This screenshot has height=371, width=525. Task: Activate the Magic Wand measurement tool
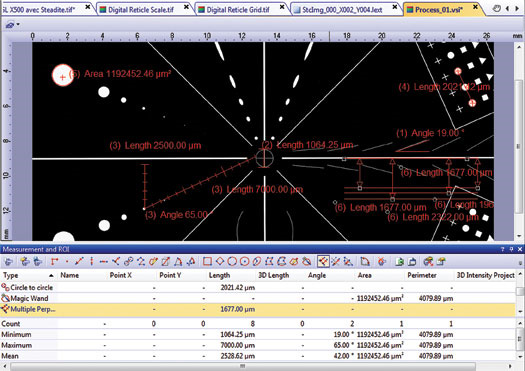click(306, 262)
